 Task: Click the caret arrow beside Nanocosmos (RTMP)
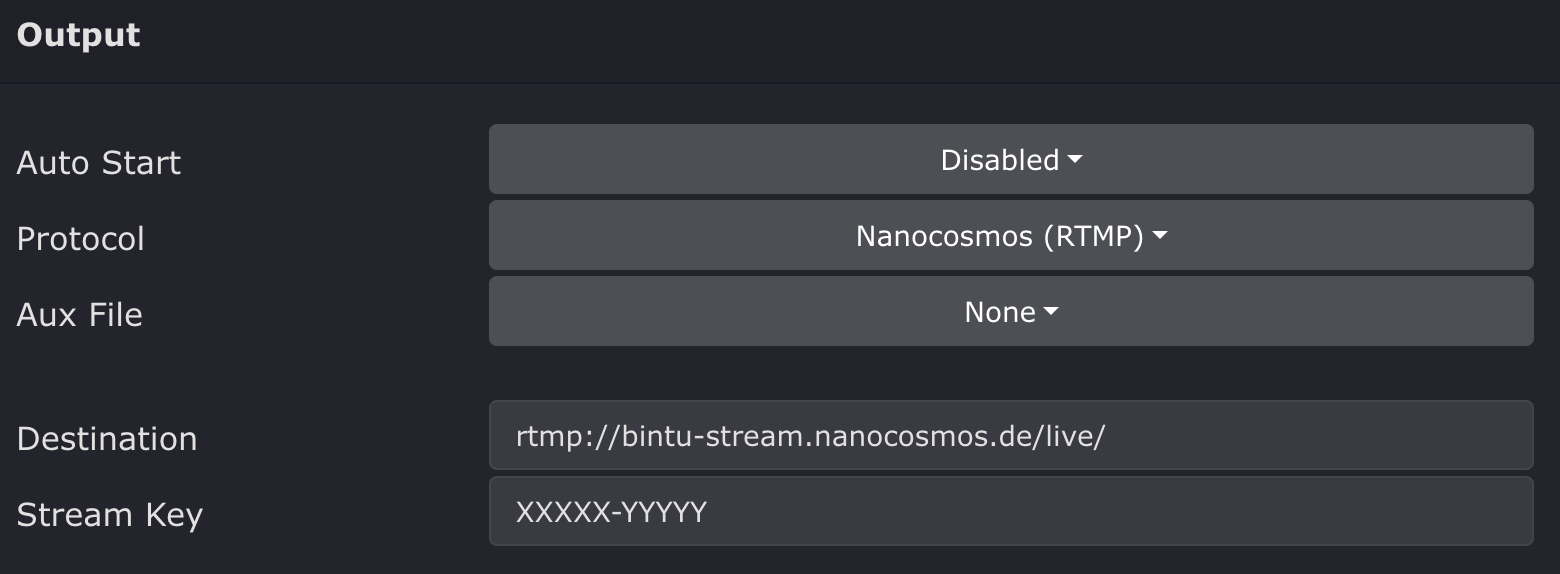[1160, 236]
